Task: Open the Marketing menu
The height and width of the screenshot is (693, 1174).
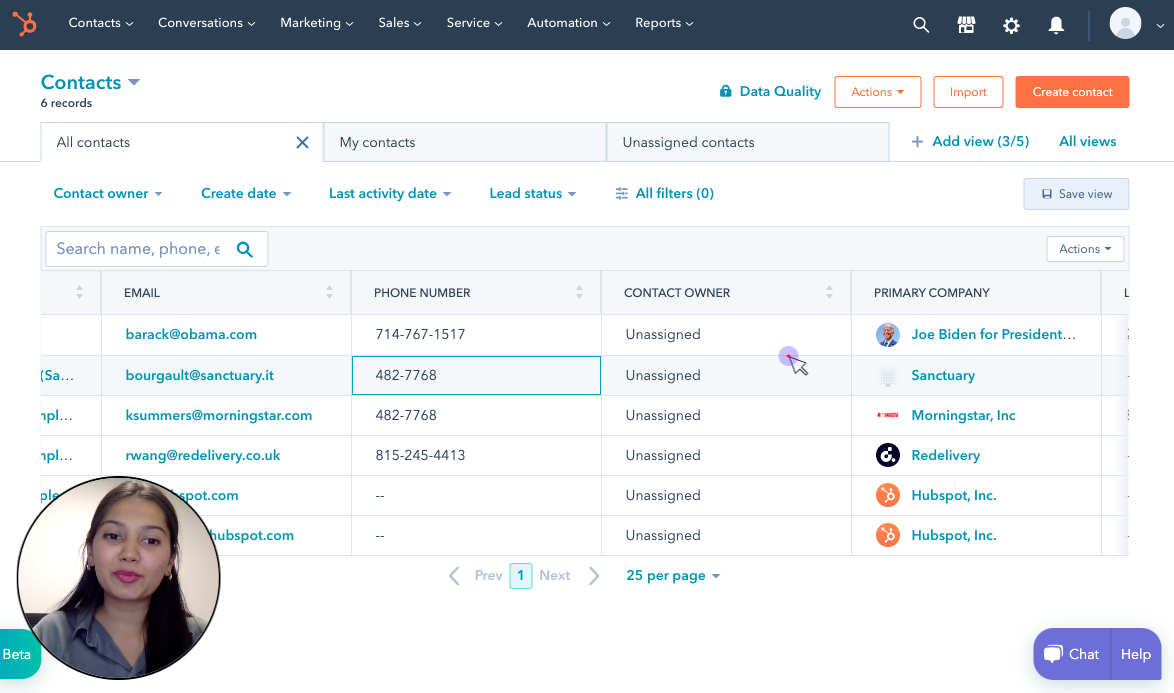Action: [316, 23]
